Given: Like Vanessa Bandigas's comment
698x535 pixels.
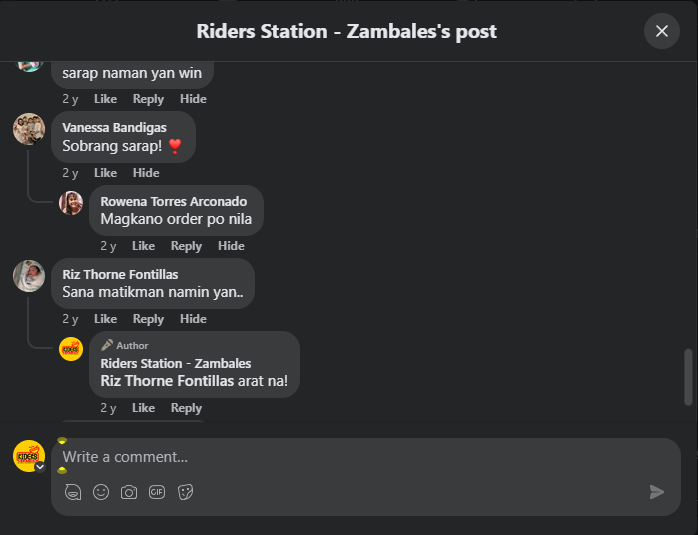Looking at the screenshot, I should [105, 173].
